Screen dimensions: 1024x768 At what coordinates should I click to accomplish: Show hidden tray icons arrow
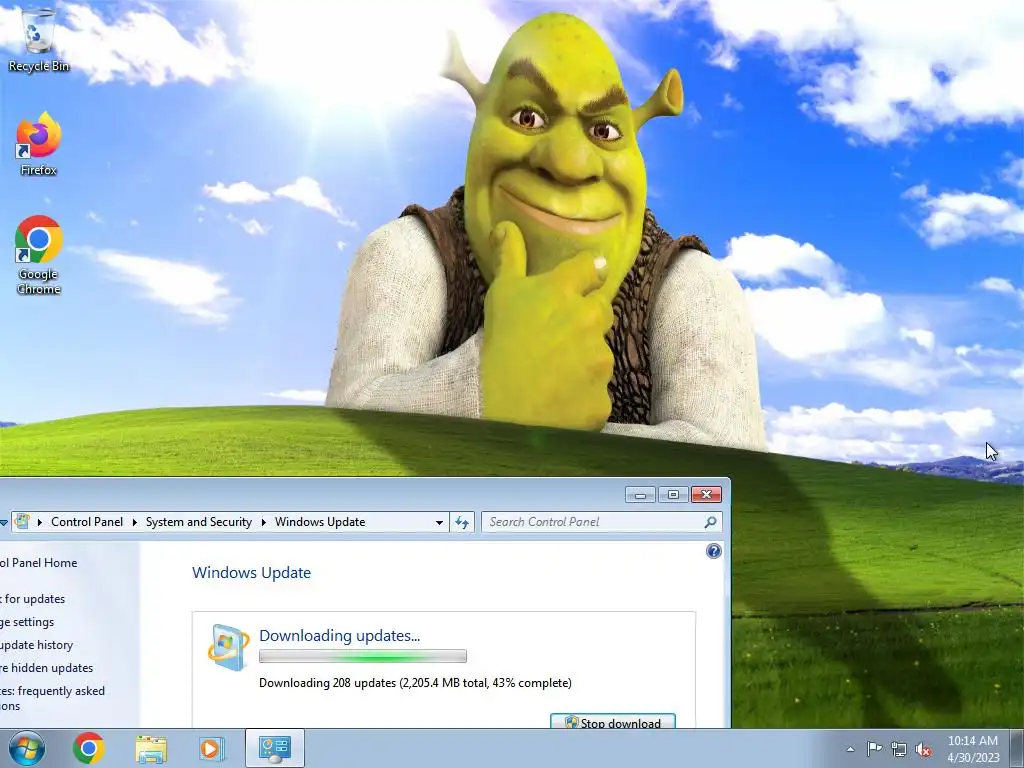pos(850,749)
